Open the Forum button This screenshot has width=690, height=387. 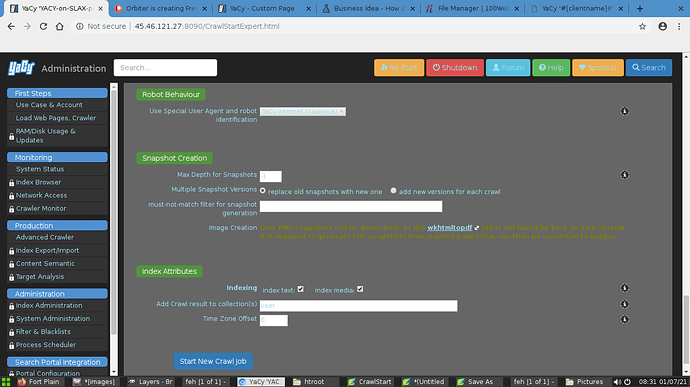(508, 68)
